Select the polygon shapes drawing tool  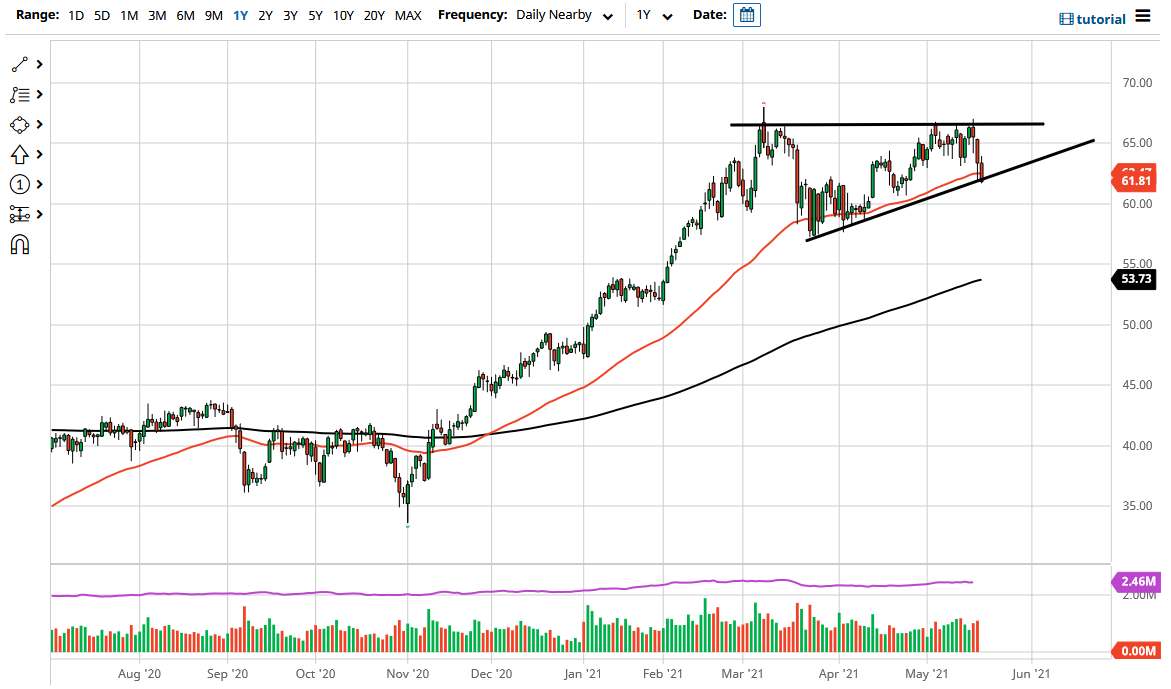(x=20, y=124)
